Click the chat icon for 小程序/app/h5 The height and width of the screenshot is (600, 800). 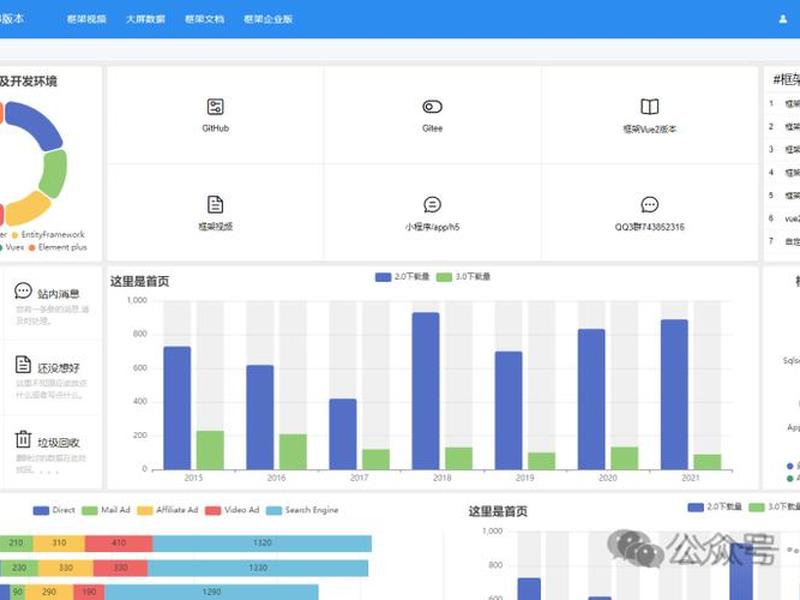tap(432, 205)
